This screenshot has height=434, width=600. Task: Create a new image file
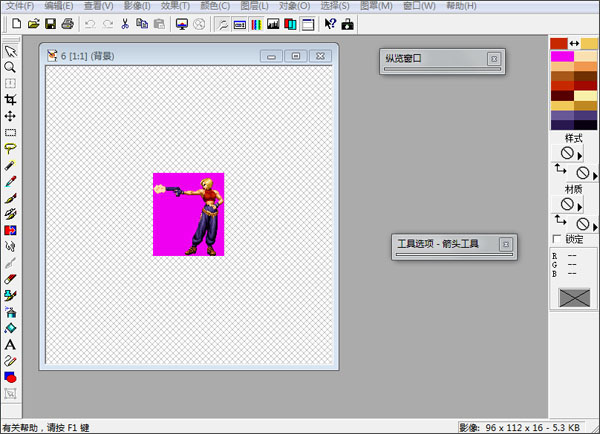coord(16,24)
